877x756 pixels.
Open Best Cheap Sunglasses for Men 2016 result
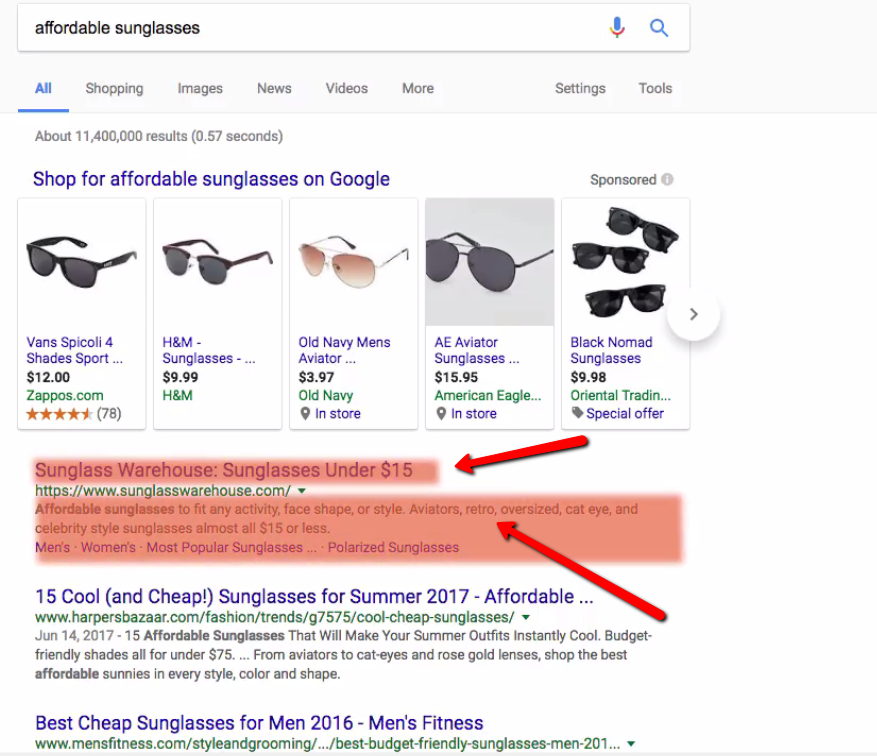[x=259, y=723]
